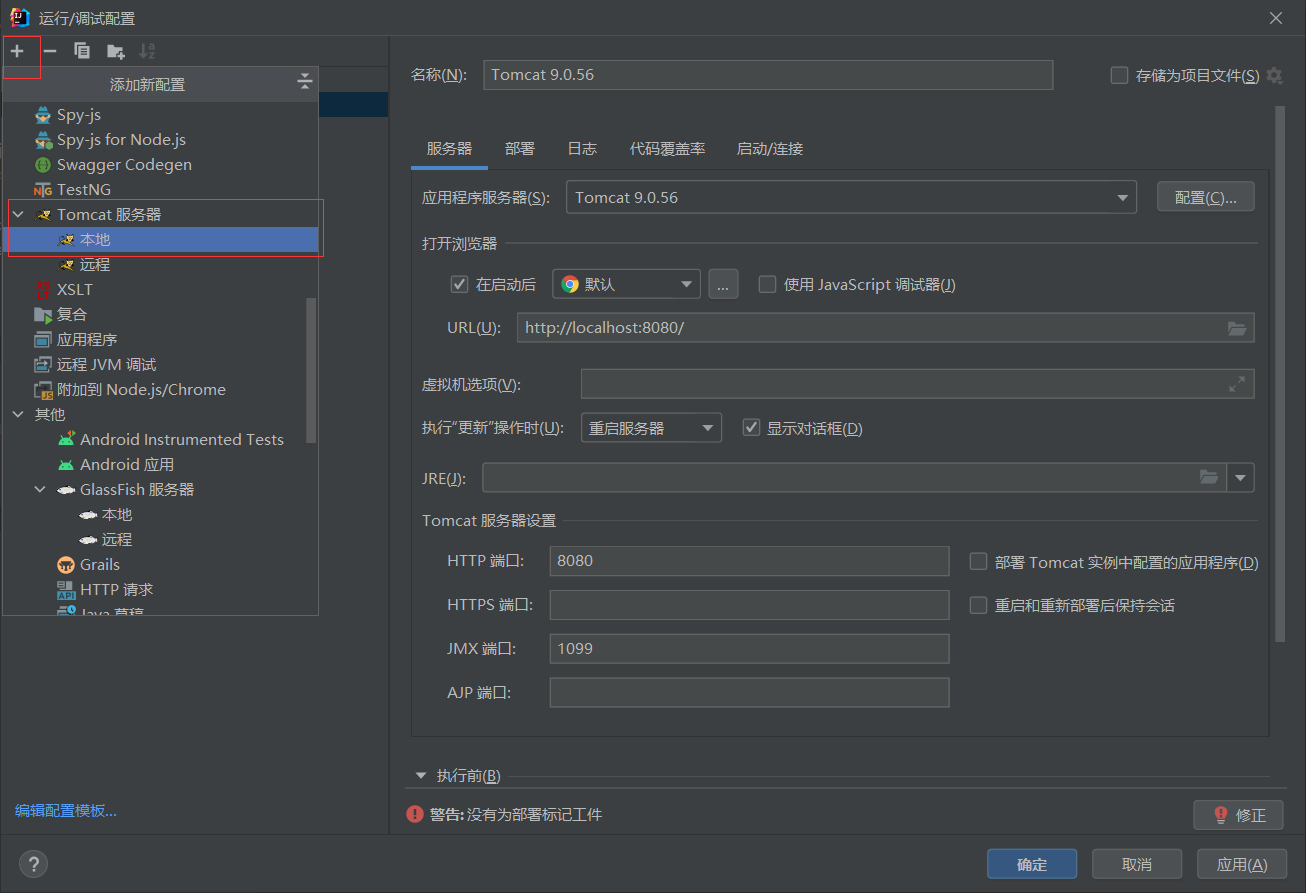Switch to 部署 tab
This screenshot has height=893, width=1306.
520,149
